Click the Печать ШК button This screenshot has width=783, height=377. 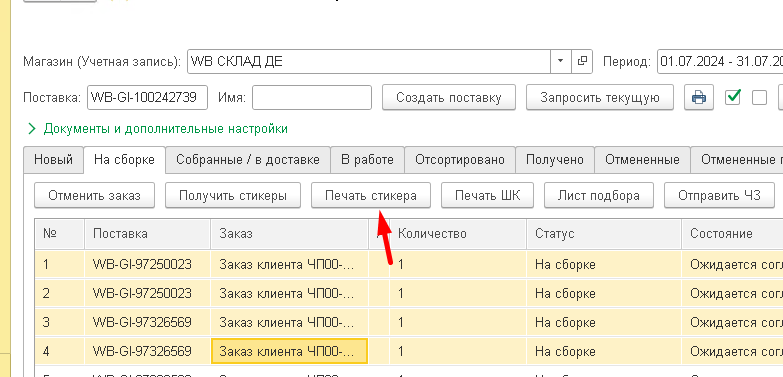487,195
